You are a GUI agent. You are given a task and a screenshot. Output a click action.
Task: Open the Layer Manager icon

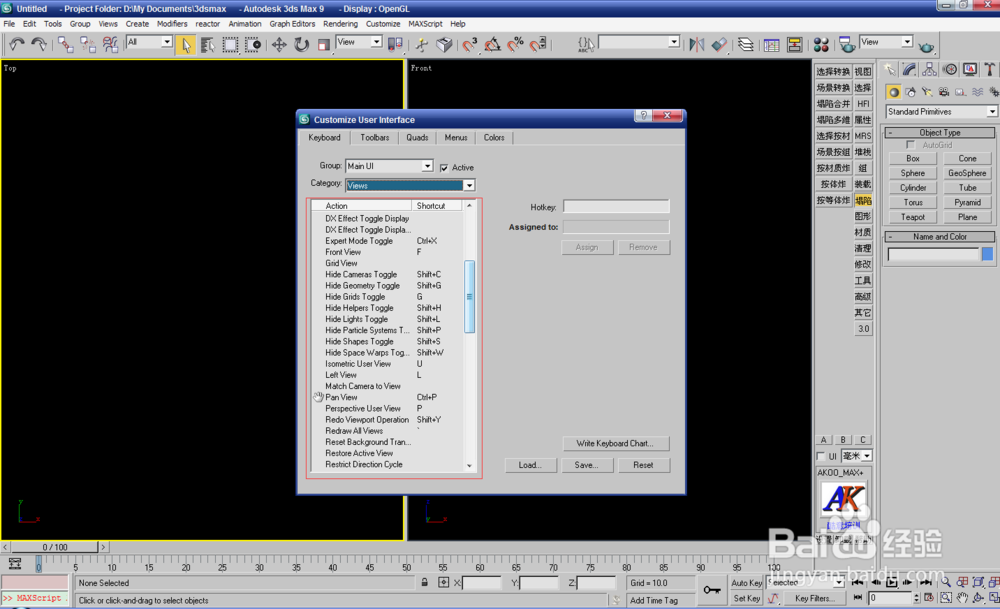746,44
